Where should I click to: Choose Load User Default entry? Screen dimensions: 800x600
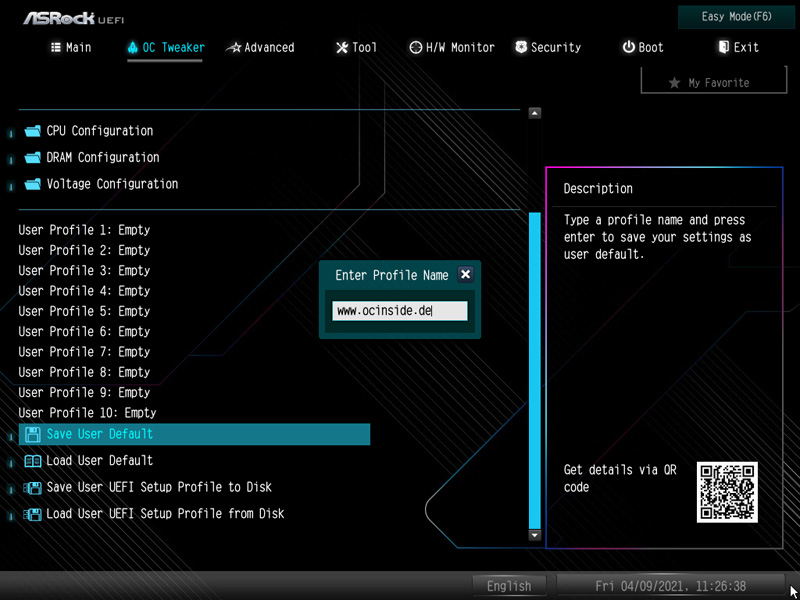[99, 461]
